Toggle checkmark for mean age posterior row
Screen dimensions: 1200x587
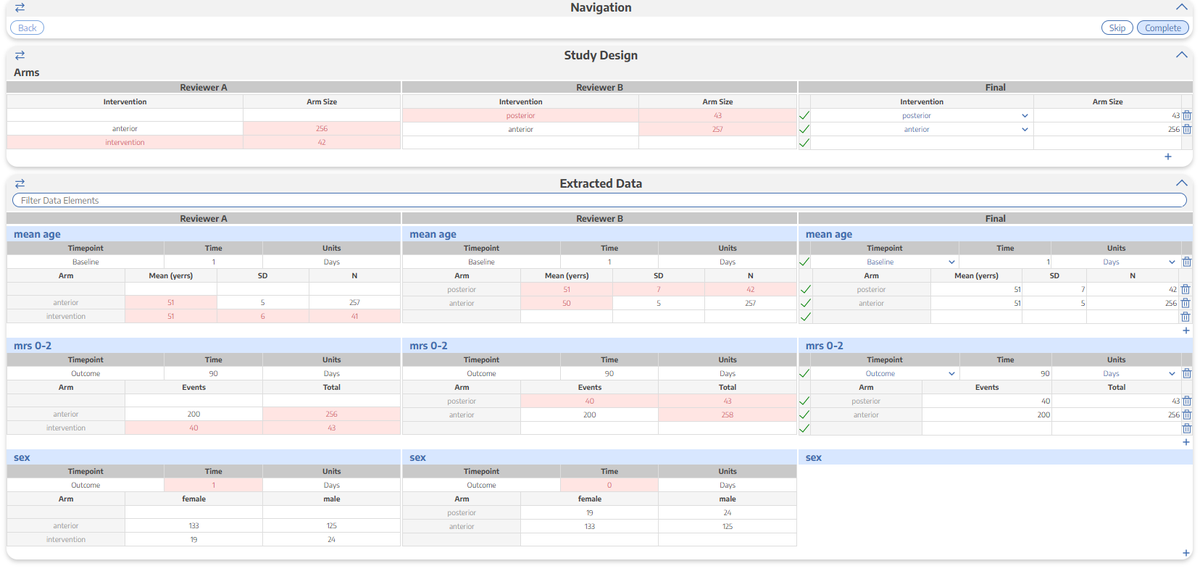(x=805, y=290)
